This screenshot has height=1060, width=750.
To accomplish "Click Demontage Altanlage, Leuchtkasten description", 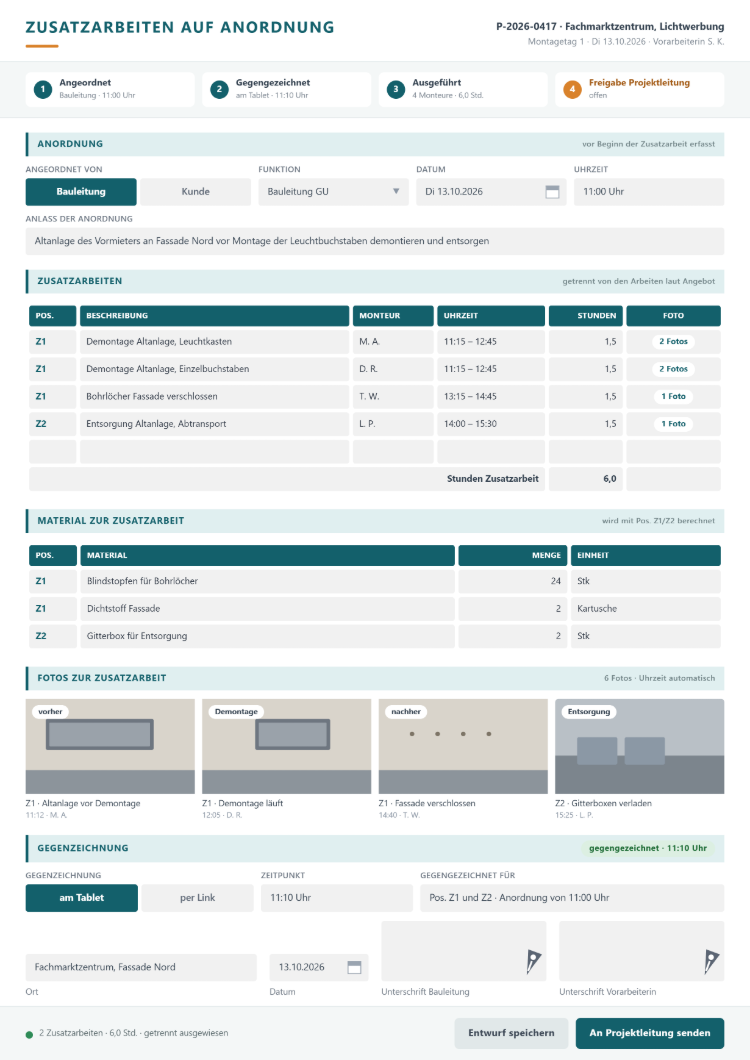I will [x=214, y=341].
